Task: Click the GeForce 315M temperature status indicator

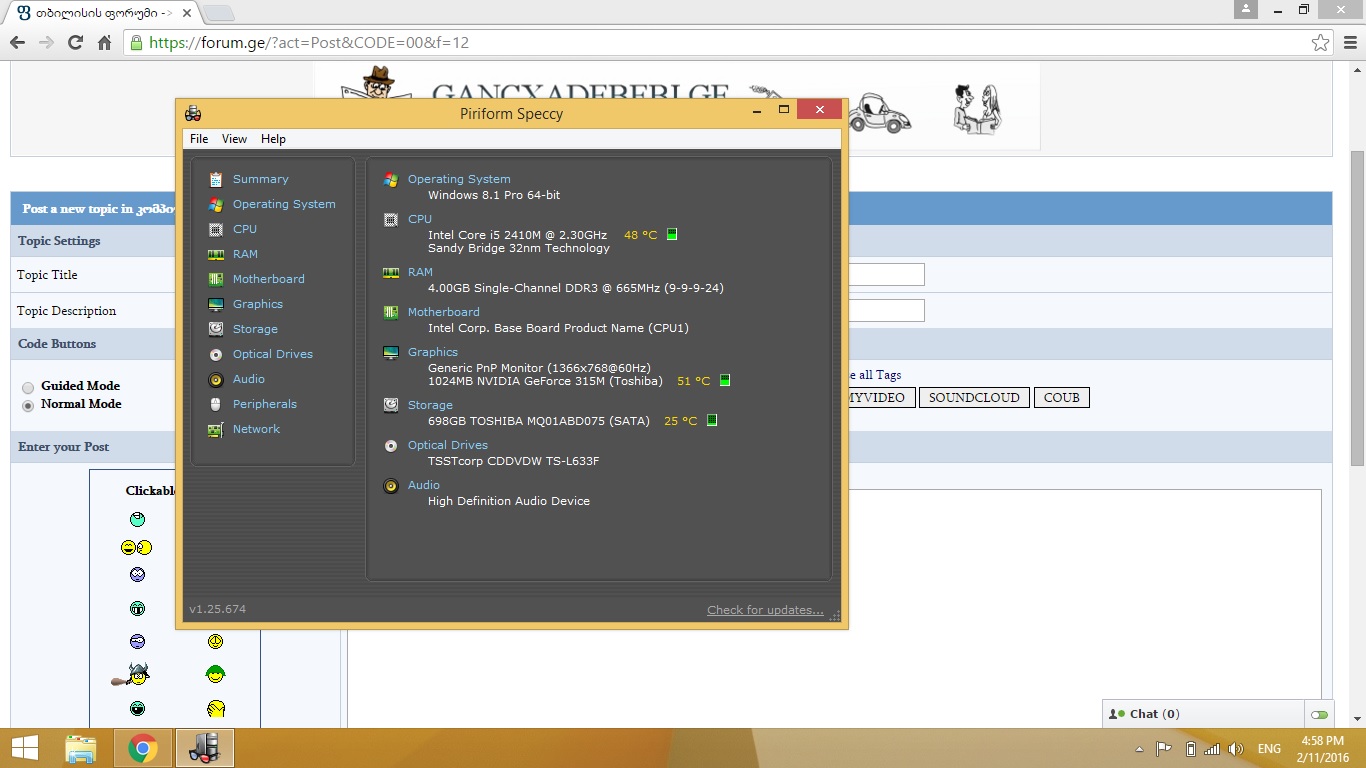Action: 725,381
